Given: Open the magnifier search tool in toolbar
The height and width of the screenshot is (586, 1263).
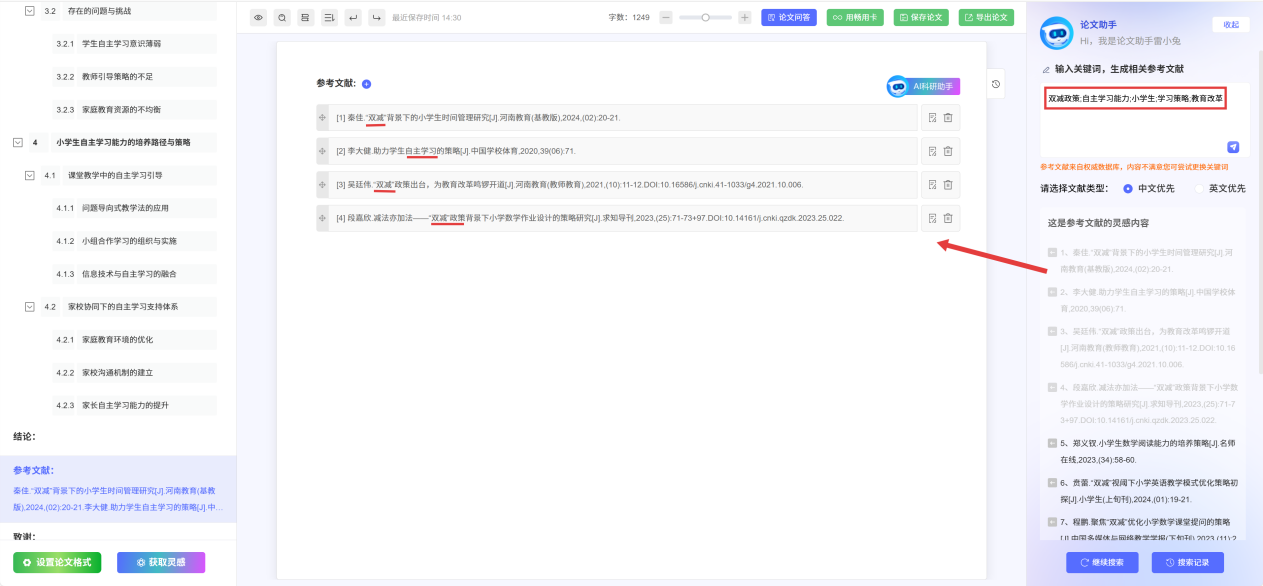Looking at the screenshot, I should pos(282,17).
